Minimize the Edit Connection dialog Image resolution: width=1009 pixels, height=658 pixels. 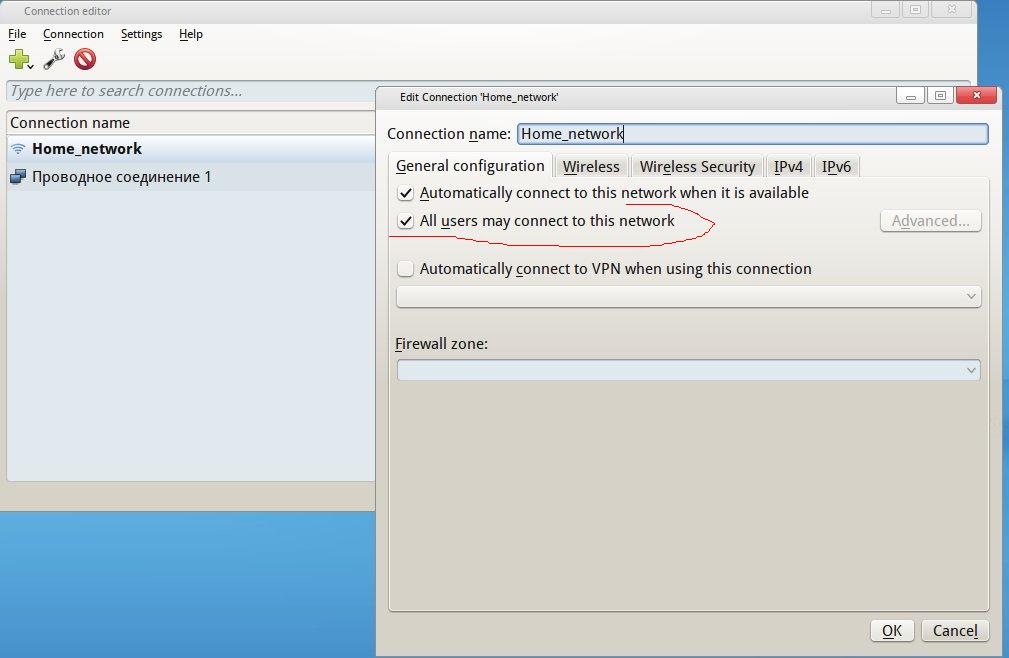click(x=911, y=96)
